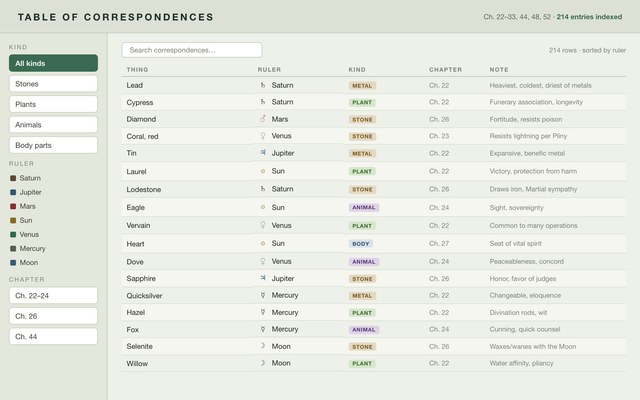Image resolution: width=640 pixels, height=400 pixels.
Task: Click the ANIMAL tag in the Eagle row
Action: (x=364, y=207)
